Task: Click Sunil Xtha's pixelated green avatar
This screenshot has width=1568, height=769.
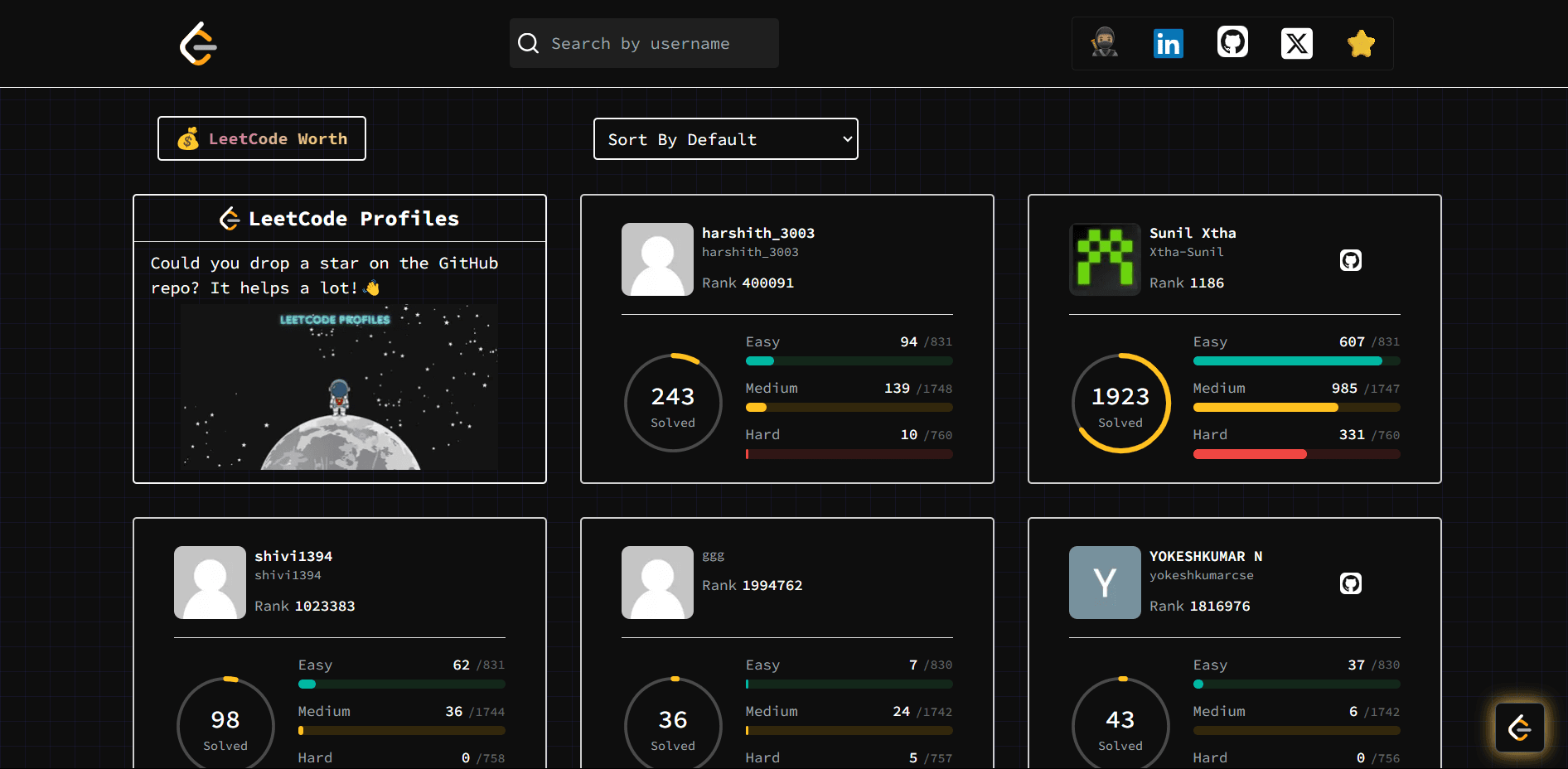Action: [1105, 259]
